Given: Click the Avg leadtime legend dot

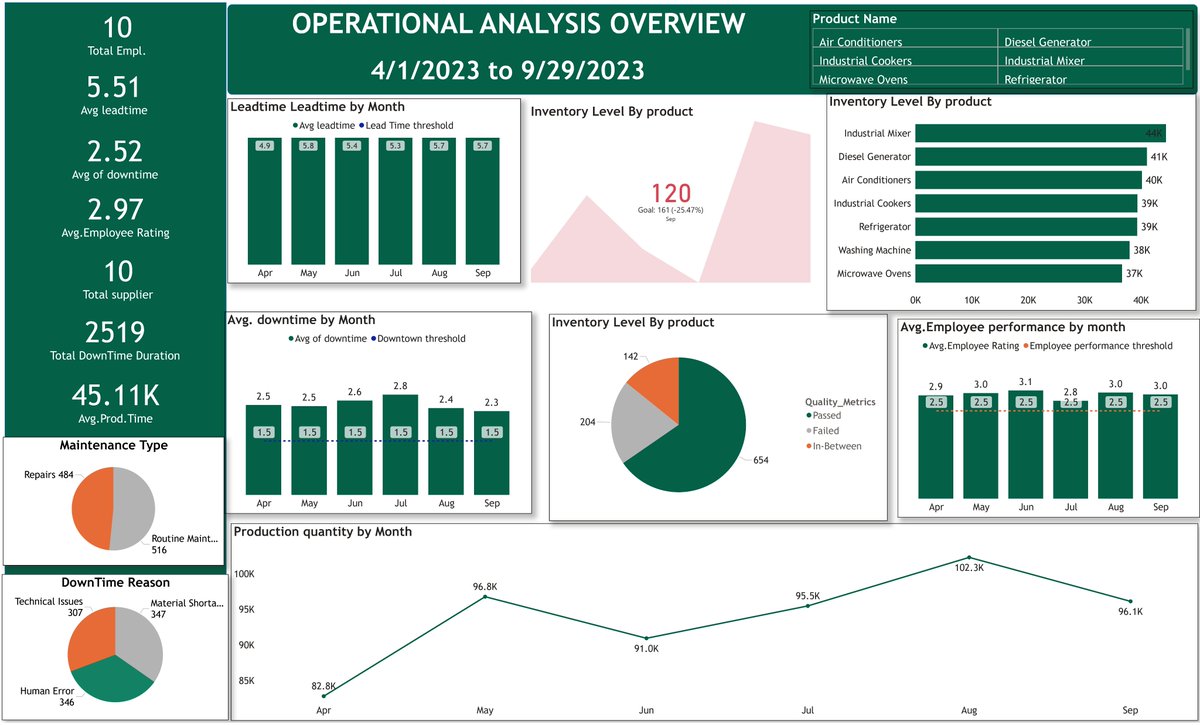Looking at the screenshot, I should (x=295, y=125).
